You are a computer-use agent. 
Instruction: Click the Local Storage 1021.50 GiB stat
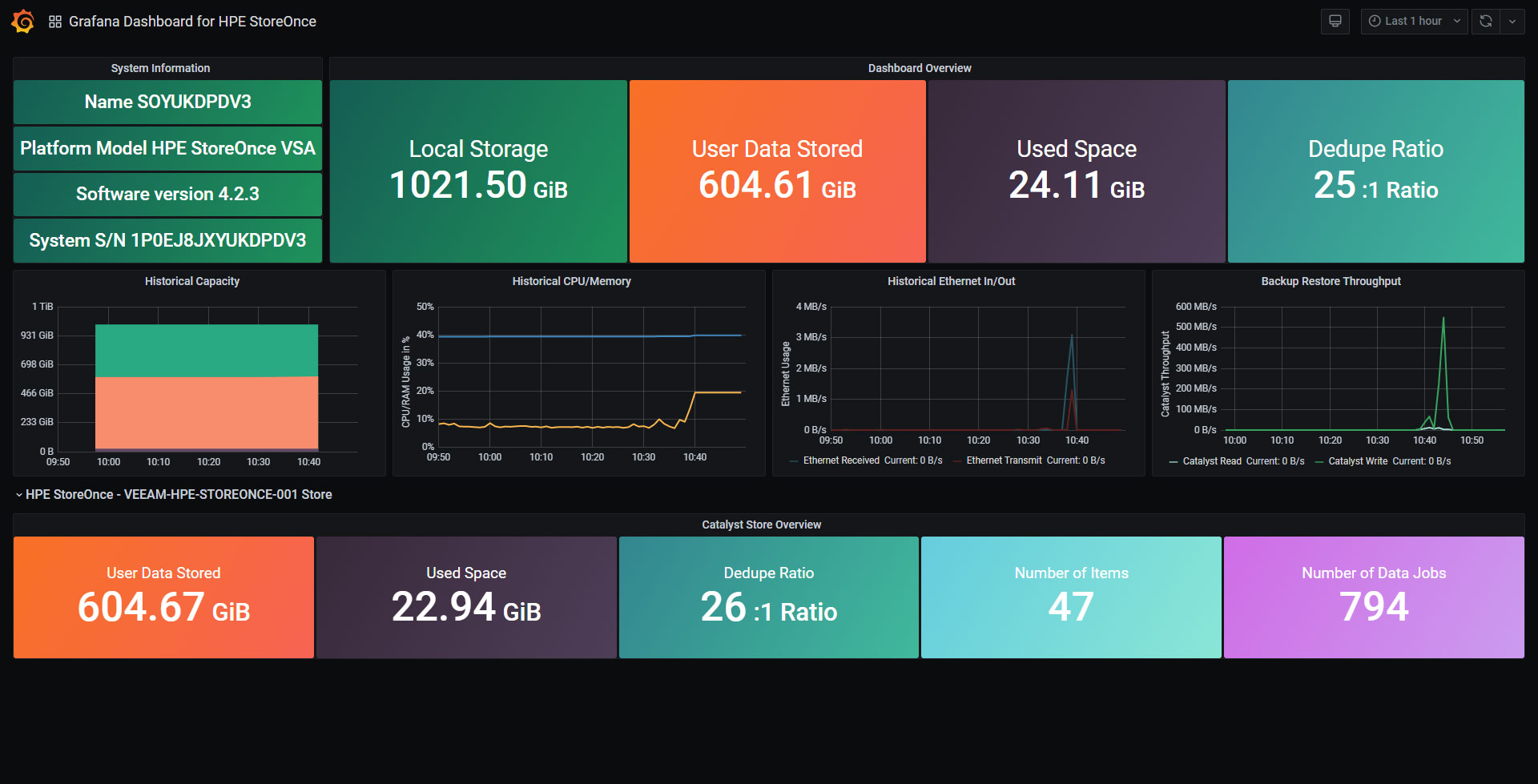pos(478,171)
